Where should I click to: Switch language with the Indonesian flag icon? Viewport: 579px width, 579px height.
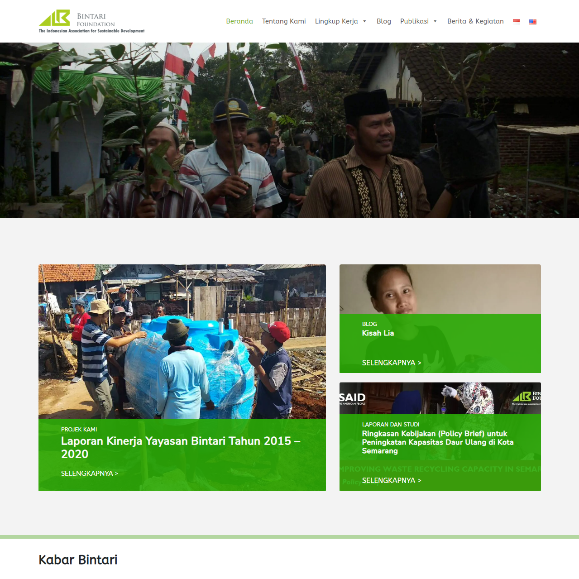tap(516, 21)
